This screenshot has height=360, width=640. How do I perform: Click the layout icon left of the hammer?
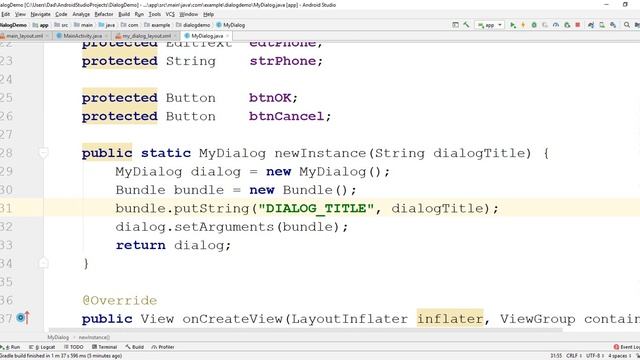(x=455, y=25)
